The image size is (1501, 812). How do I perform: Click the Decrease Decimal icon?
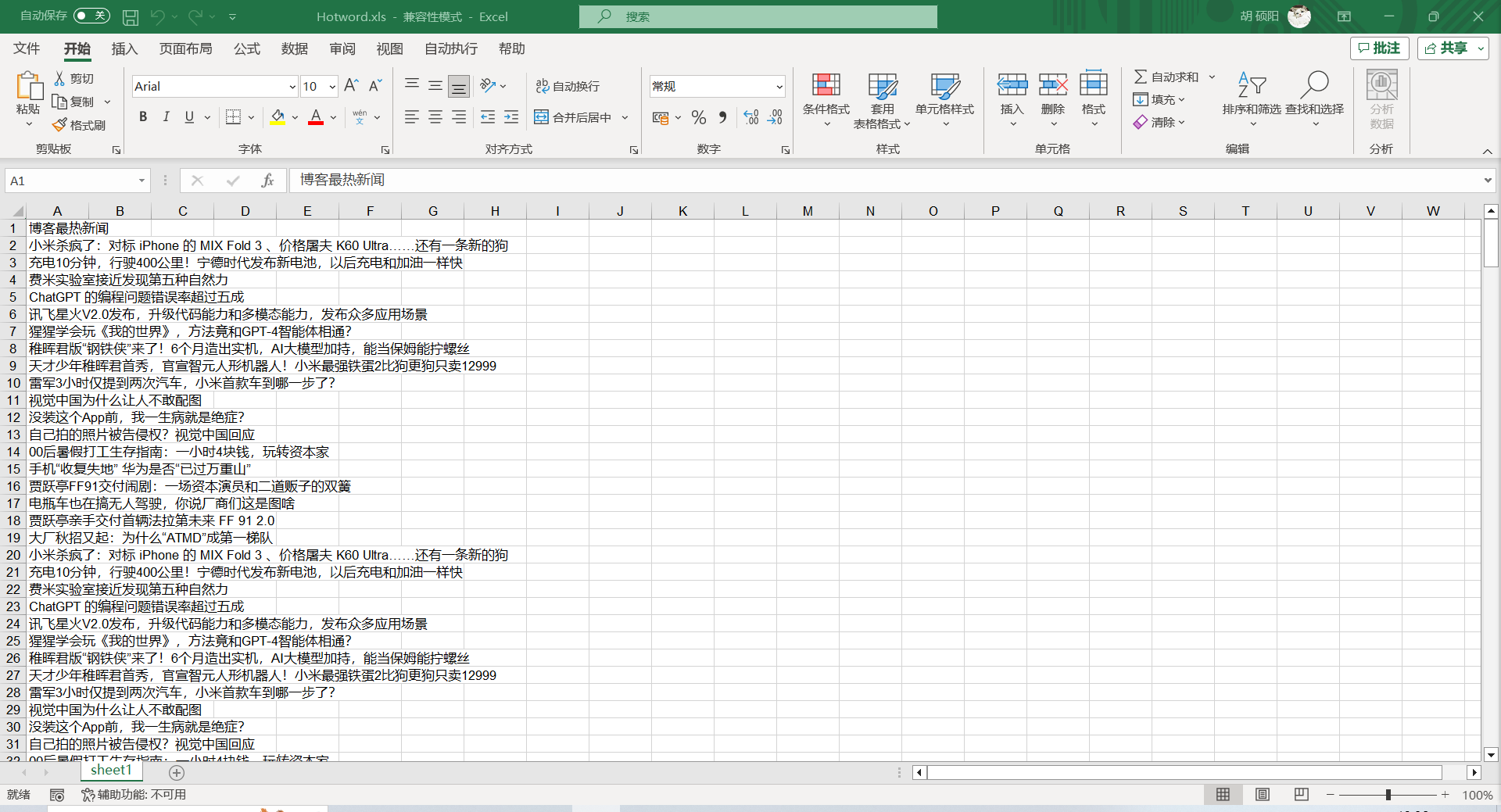coord(775,117)
